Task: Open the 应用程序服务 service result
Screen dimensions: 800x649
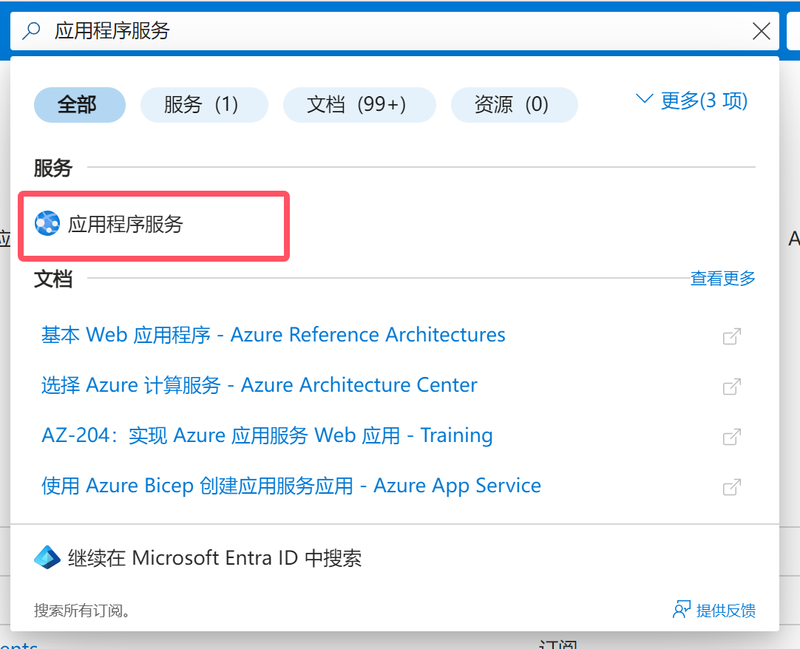Action: (x=154, y=224)
